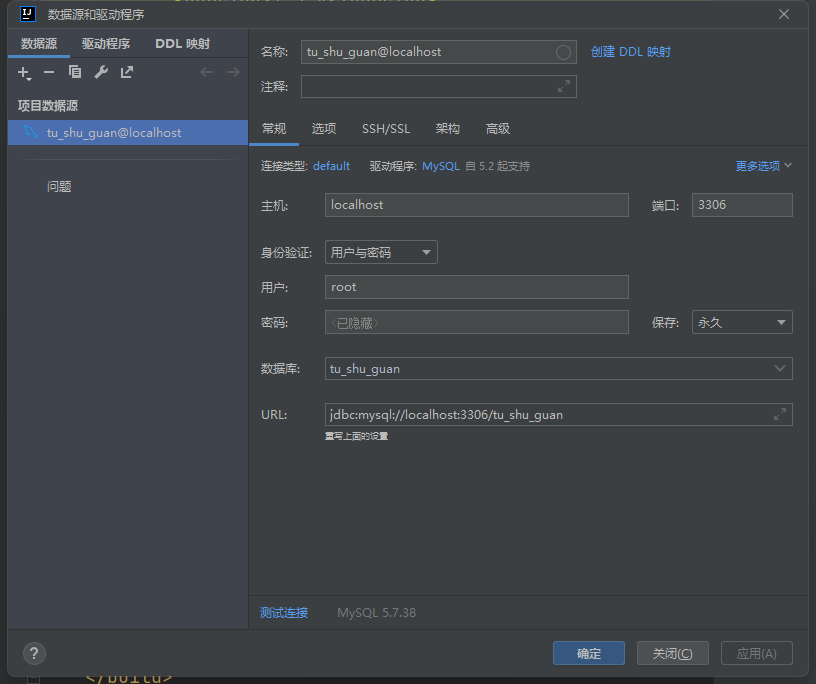Click the 应用(A) button
Screen dimensions: 816x684
[757, 653]
